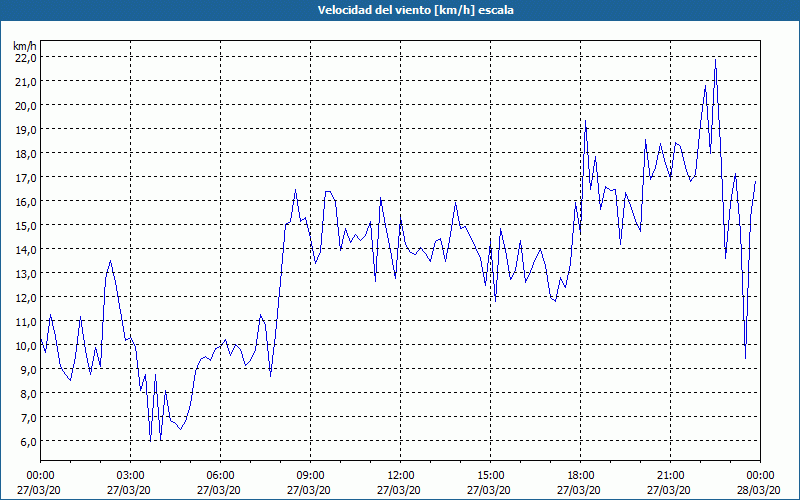This screenshot has height=500, width=800.
Task: Click the '00:00' label above '28/03/20'
Action: [x=760, y=476]
